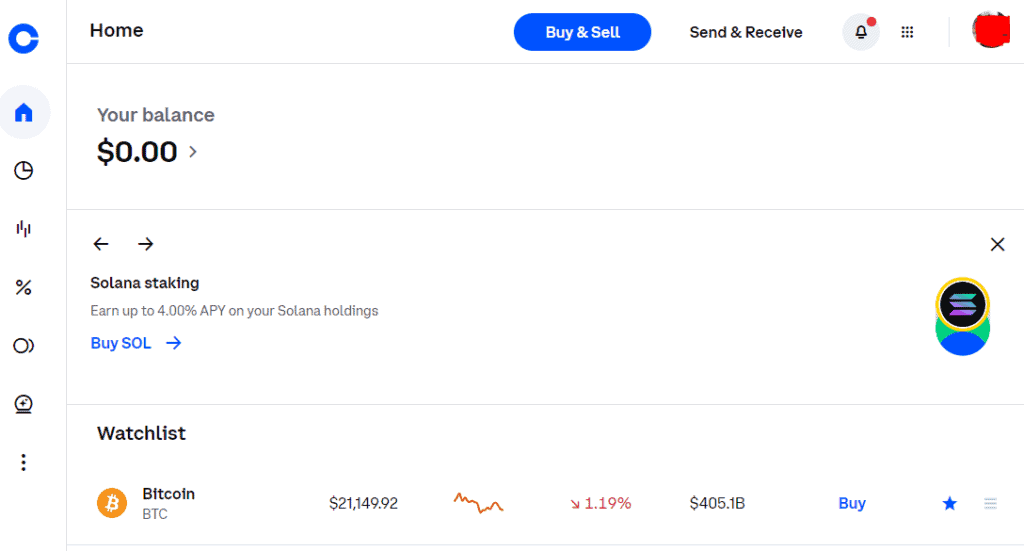The height and width of the screenshot is (551, 1024).
Task: Open the percent earn icon in sidebar
Action: [24, 288]
